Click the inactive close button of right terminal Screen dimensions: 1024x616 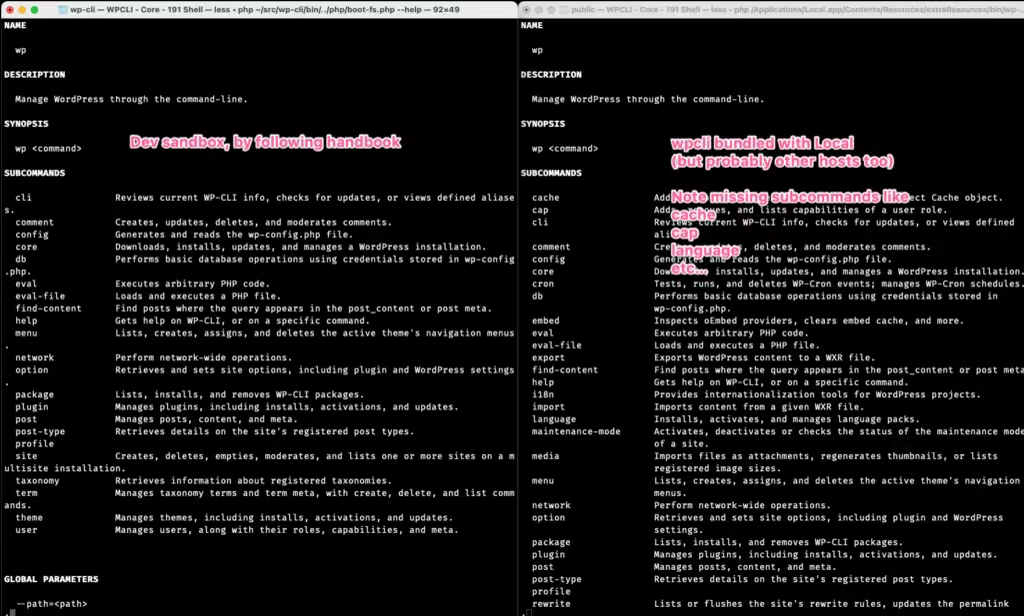pyautogui.click(x=526, y=10)
